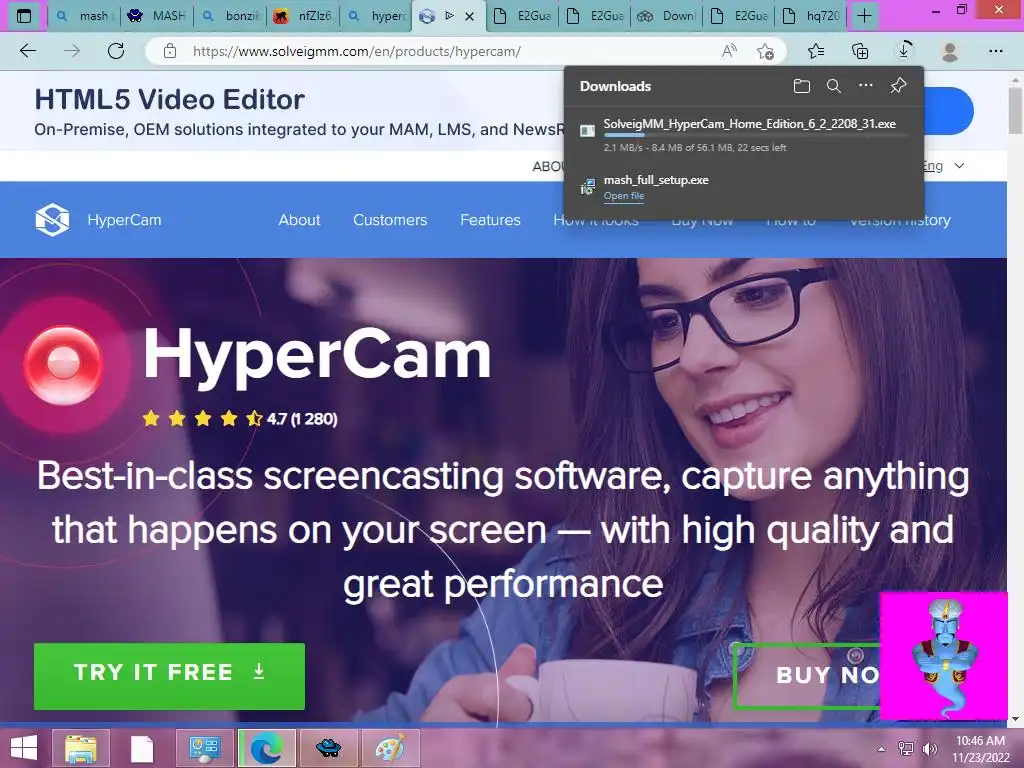Screen dimensions: 1024x768
Task: Click the volume tray icon
Action: click(x=930, y=748)
